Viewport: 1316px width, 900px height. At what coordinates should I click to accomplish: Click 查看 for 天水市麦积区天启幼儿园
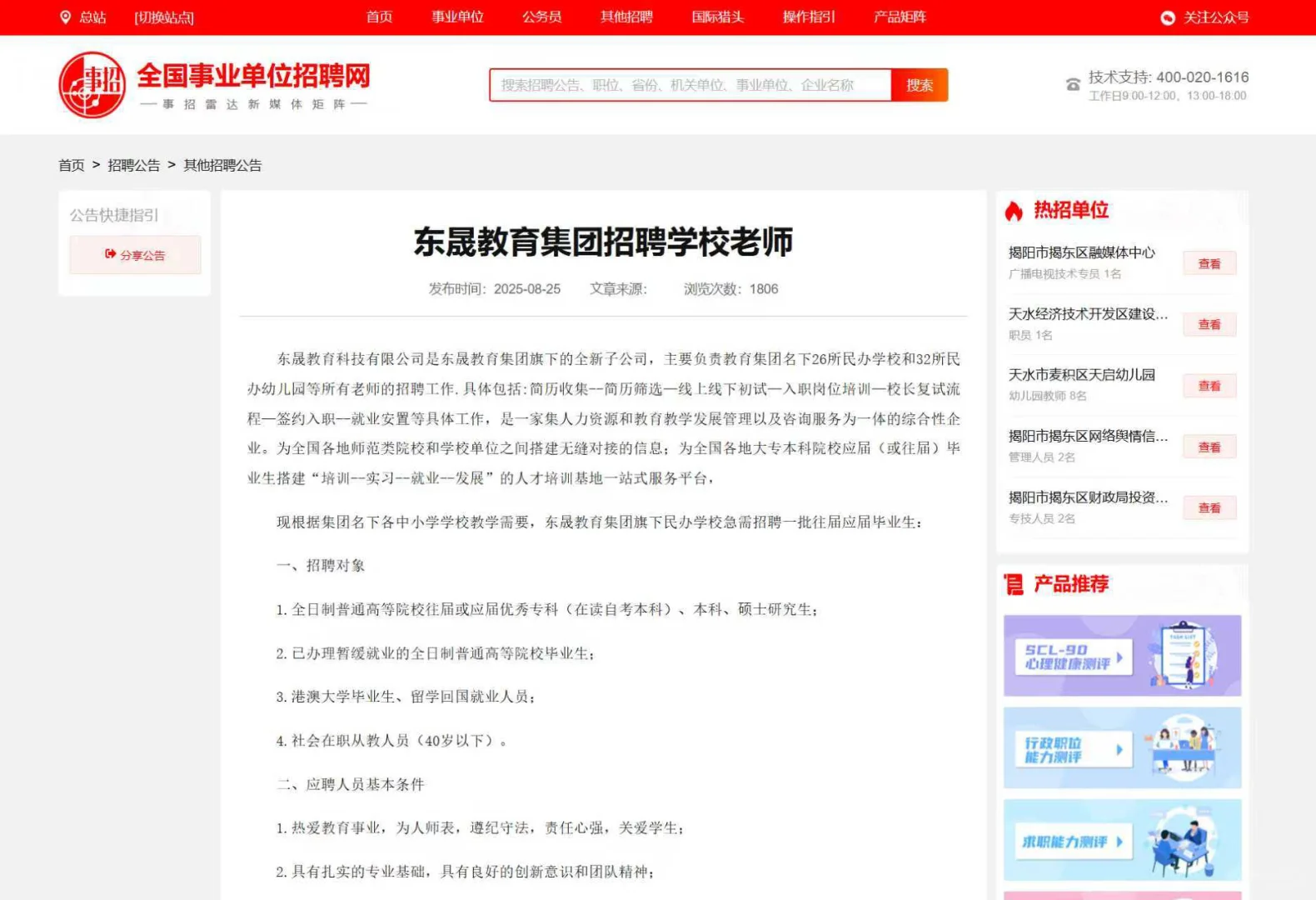pos(1209,386)
